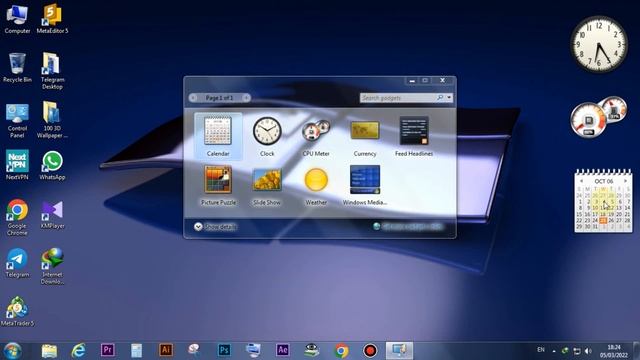Image resolution: width=640 pixels, height=360 pixels.
Task: Launch Internet Explorer from the taskbar
Action: pyautogui.click(x=78, y=351)
